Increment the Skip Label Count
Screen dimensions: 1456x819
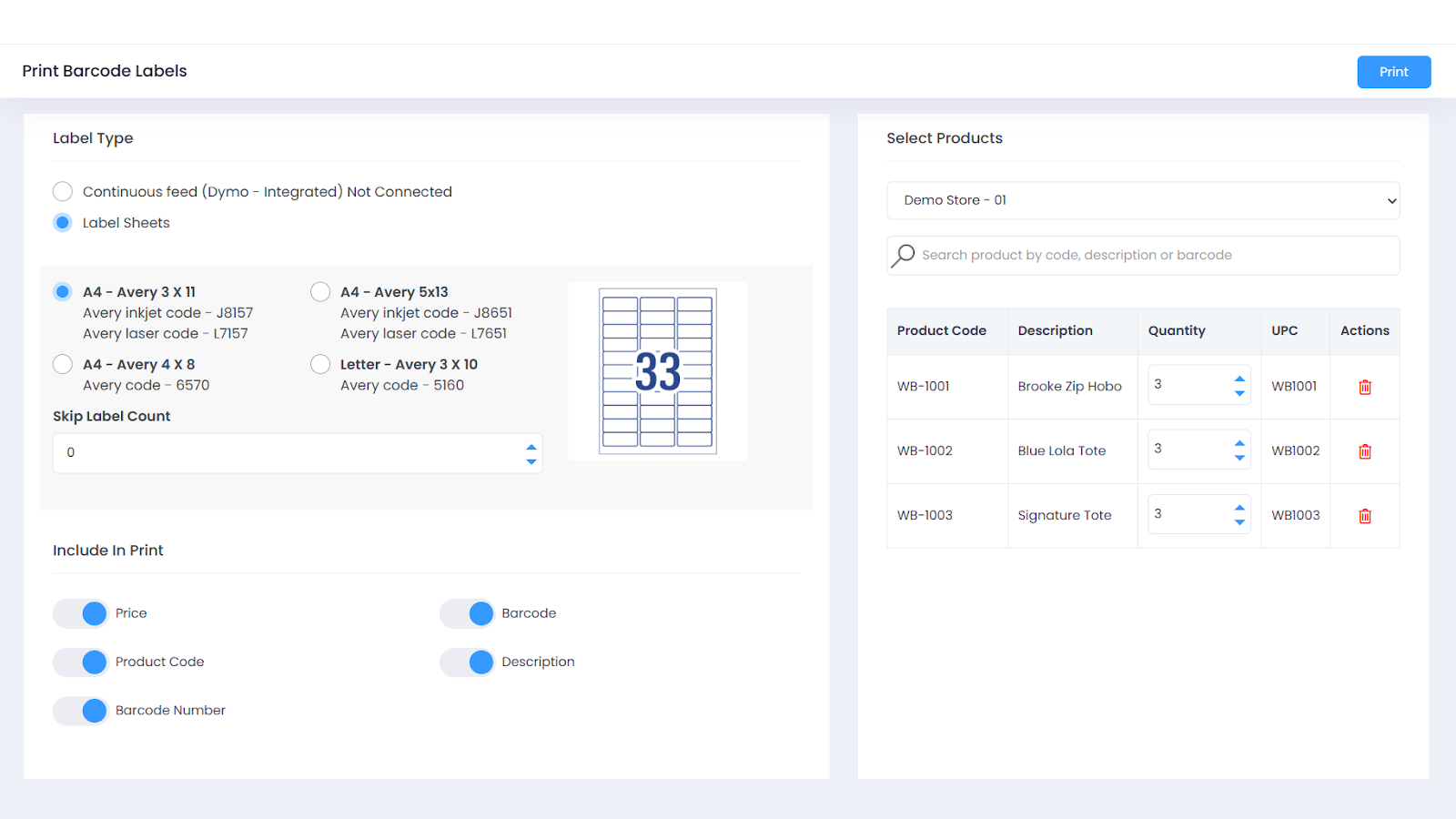(531, 447)
